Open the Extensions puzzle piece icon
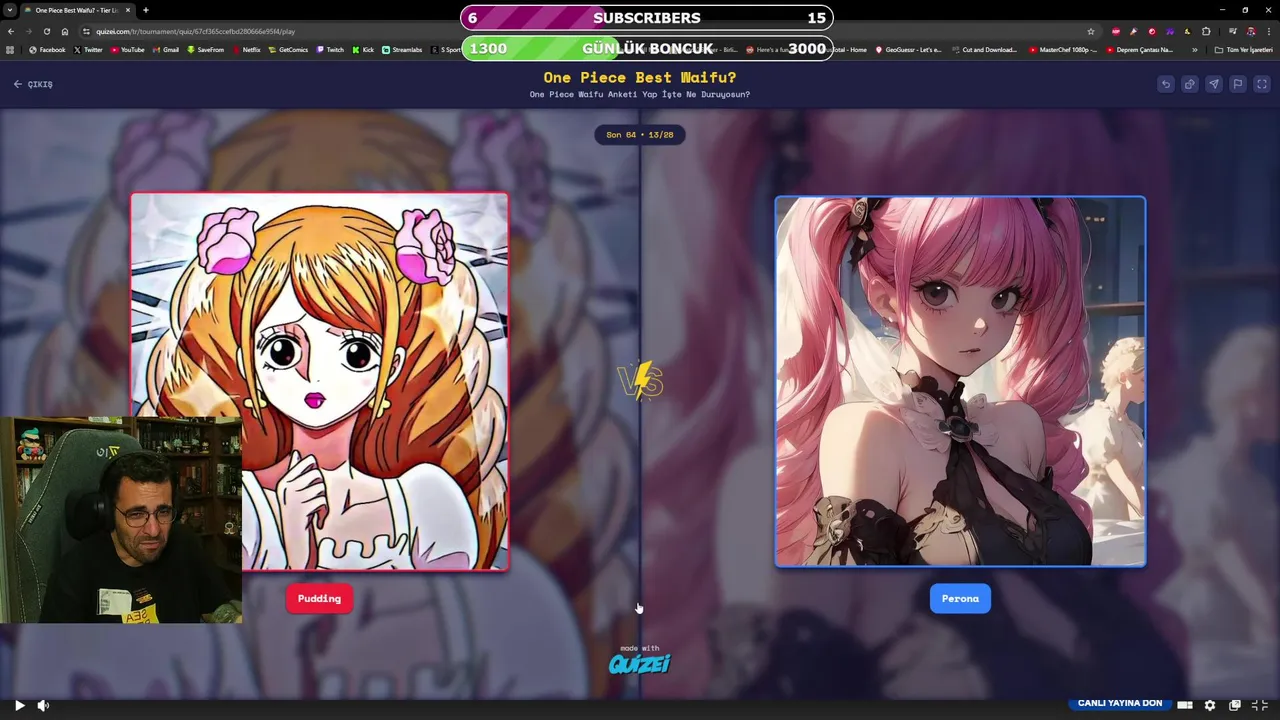Image resolution: width=1280 pixels, height=720 pixels. [1206, 31]
